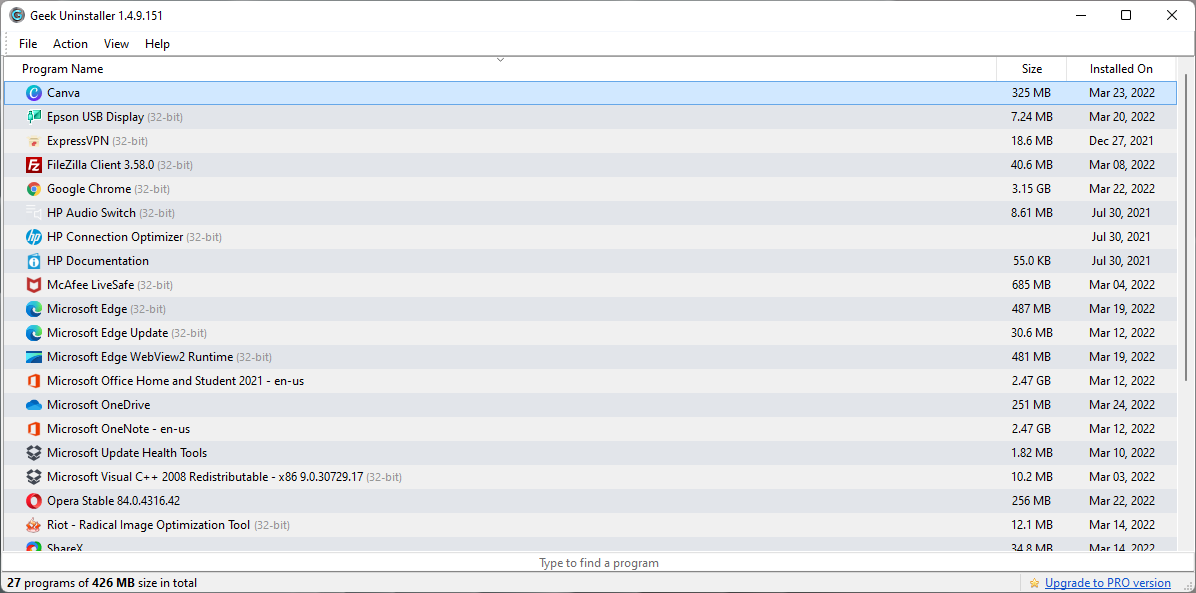This screenshot has height=593, width=1196.
Task: Click the 27 programs status bar text
Action: point(101,583)
